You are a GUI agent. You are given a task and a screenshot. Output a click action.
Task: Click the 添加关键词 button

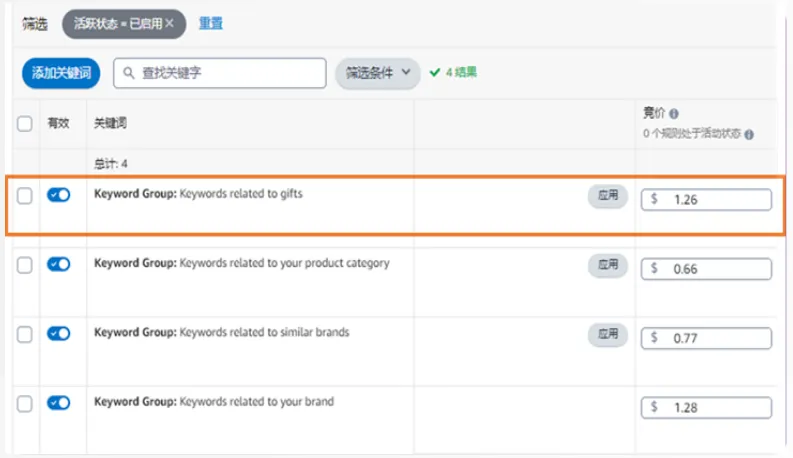tap(61, 73)
